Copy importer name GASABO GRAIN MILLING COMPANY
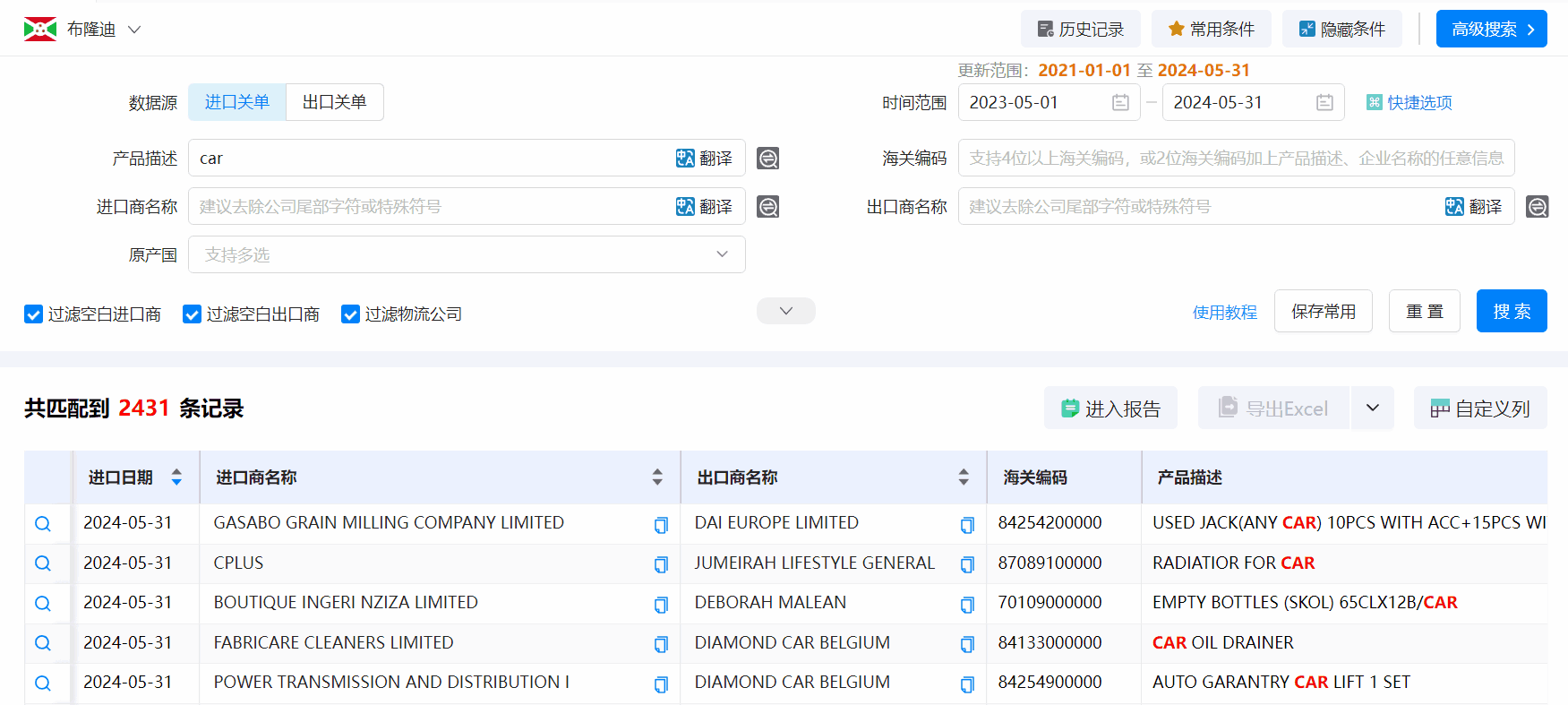The image size is (1568, 705). (661, 525)
